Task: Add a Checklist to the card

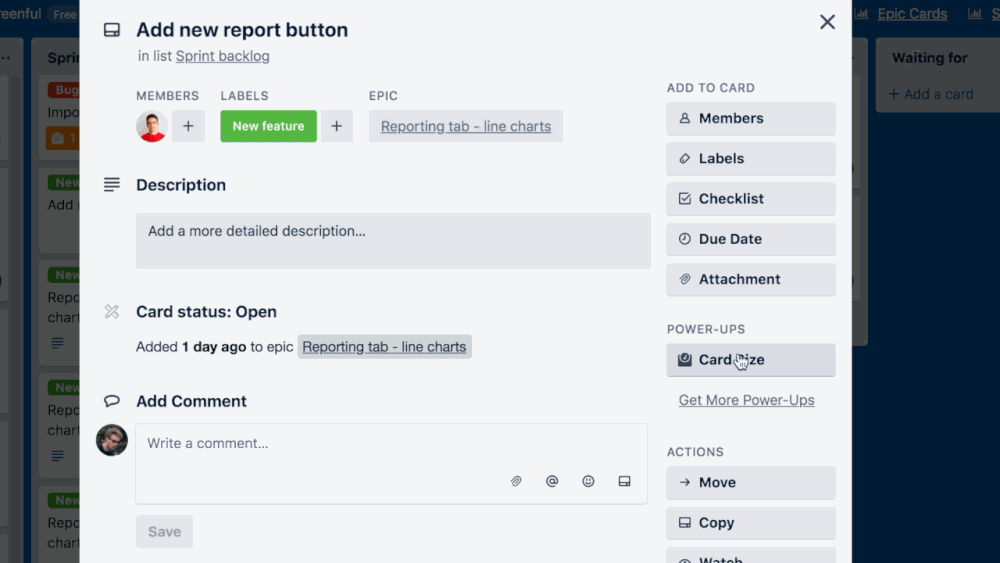Action: pyautogui.click(x=751, y=199)
